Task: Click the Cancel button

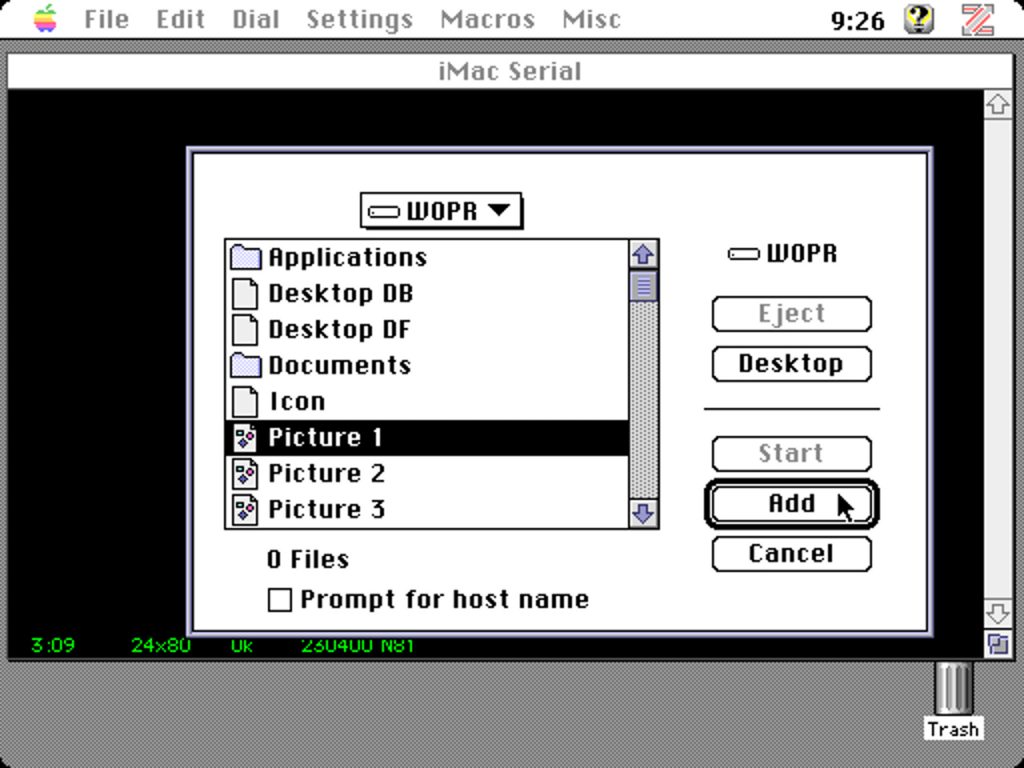Action: click(x=792, y=554)
